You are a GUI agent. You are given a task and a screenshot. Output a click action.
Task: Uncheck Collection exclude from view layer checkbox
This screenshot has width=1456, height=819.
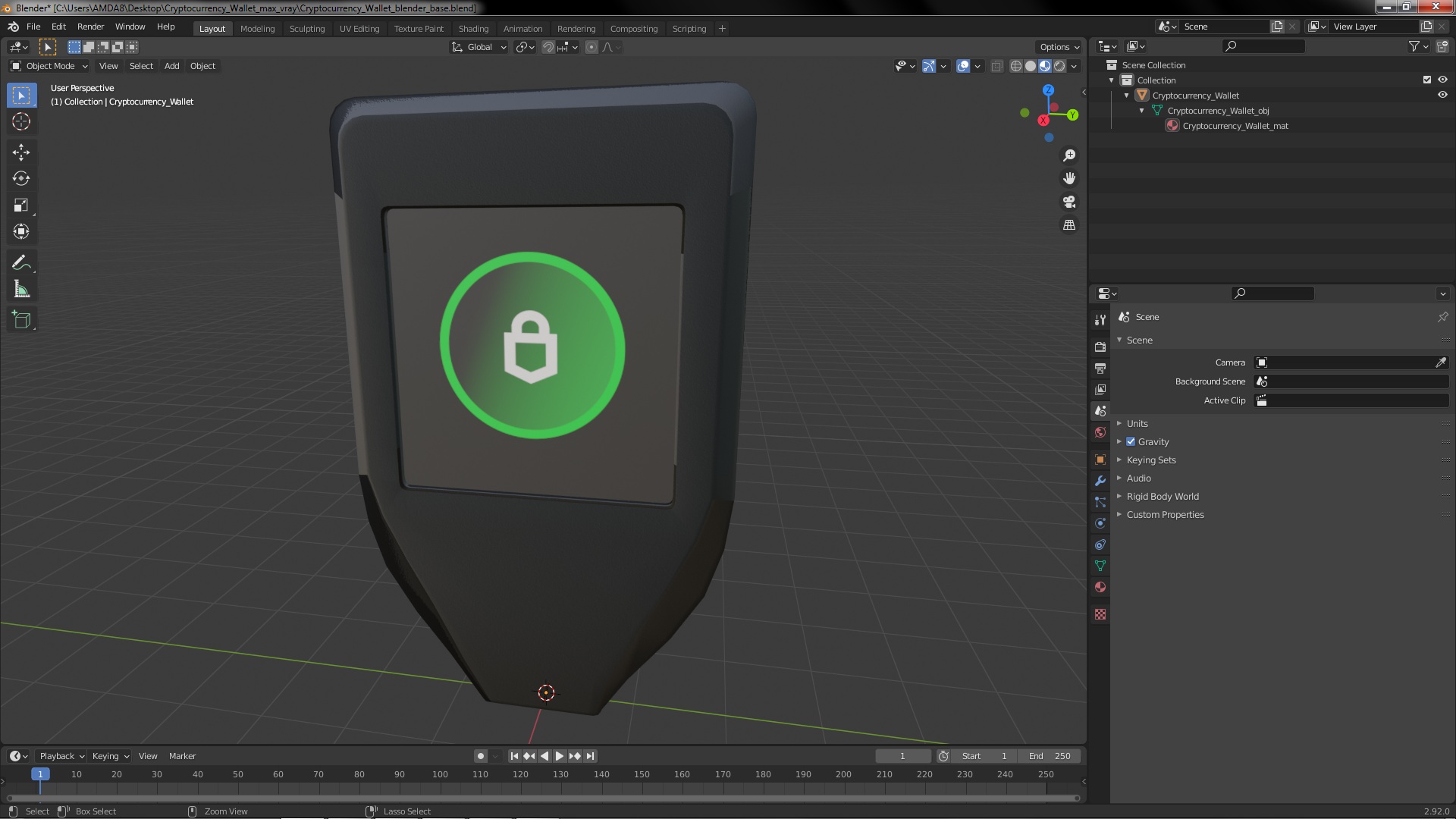1427,80
